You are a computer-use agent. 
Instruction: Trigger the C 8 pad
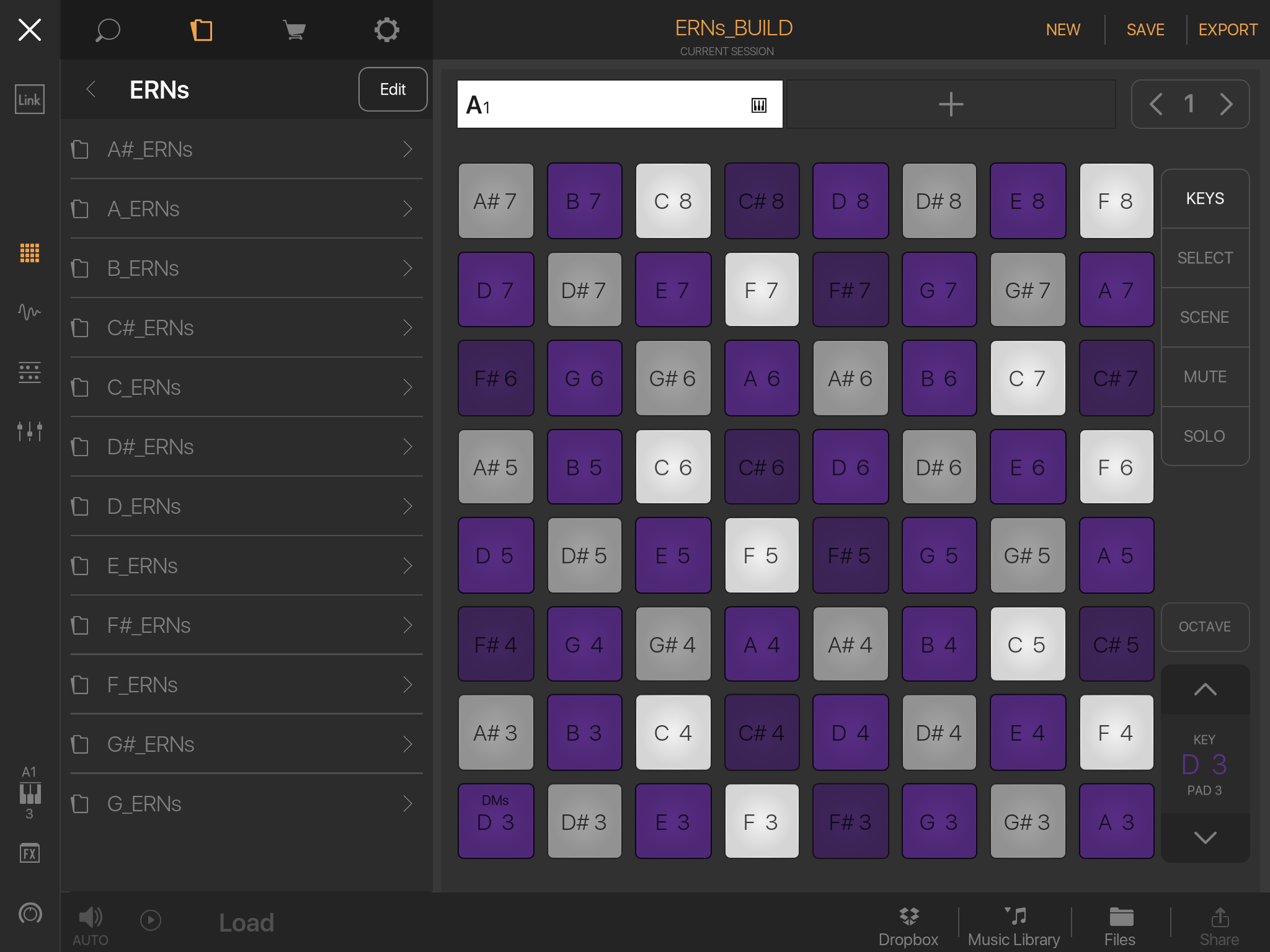tap(673, 201)
